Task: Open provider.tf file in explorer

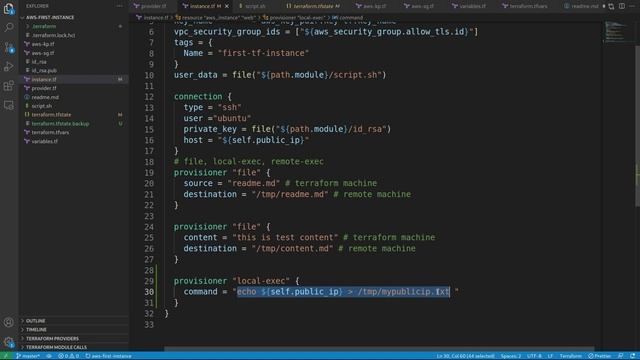Action: pyautogui.click(x=74, y=88)
